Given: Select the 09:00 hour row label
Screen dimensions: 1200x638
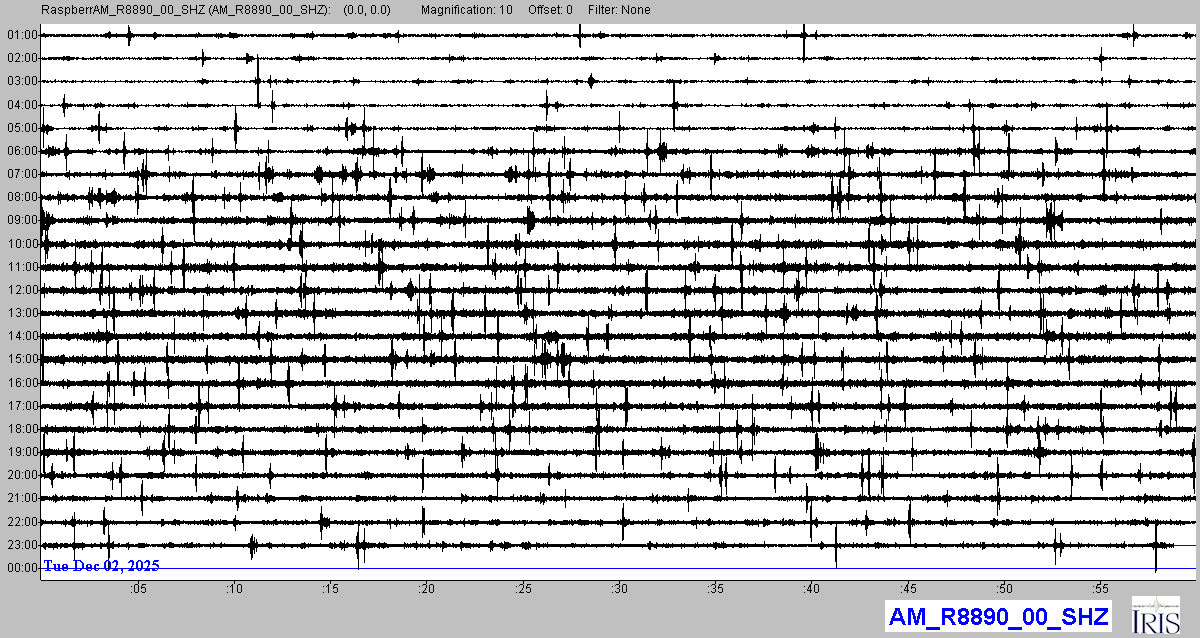Looking at the screenshot, I should point(22,220).
